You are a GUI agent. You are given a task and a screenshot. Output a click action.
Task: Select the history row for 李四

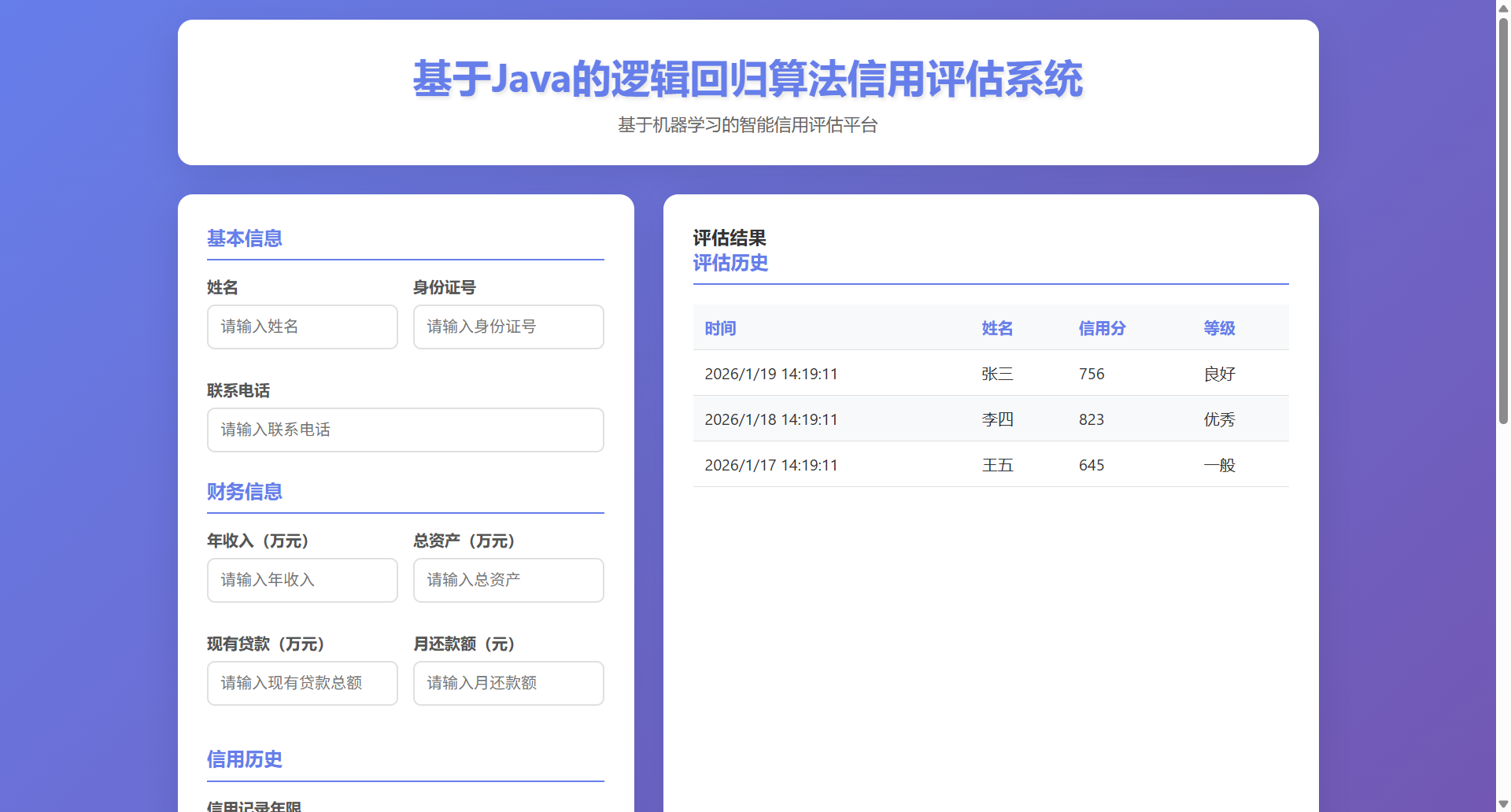(x=990, y=419)
